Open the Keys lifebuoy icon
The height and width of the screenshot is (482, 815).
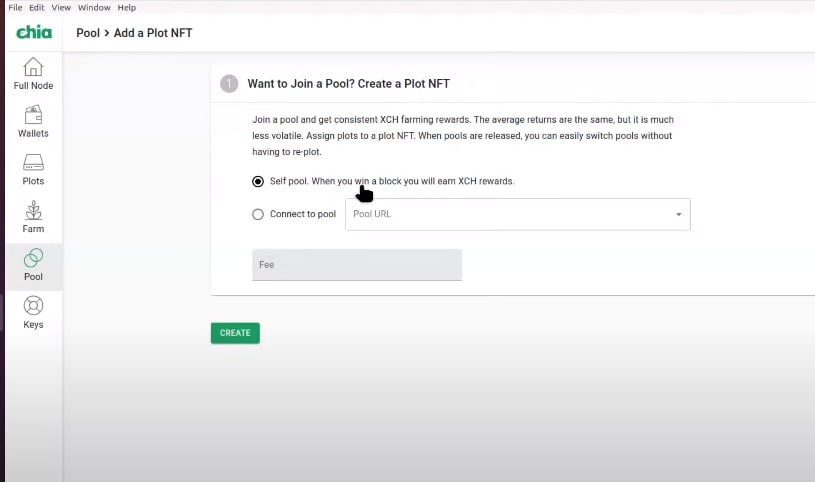(x=33, y=305)
